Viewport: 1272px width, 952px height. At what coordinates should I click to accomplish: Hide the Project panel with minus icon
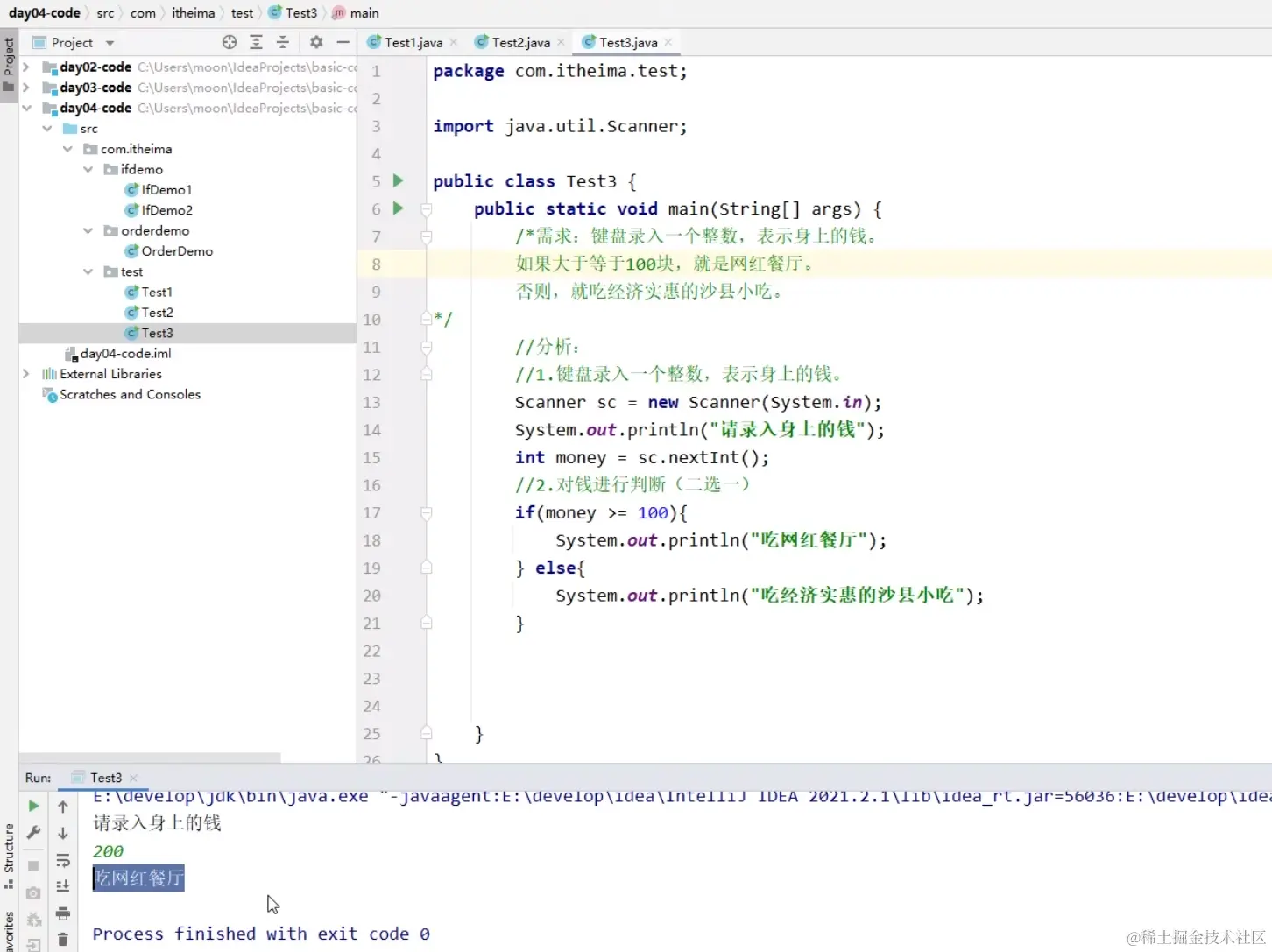tap(343, 42)
